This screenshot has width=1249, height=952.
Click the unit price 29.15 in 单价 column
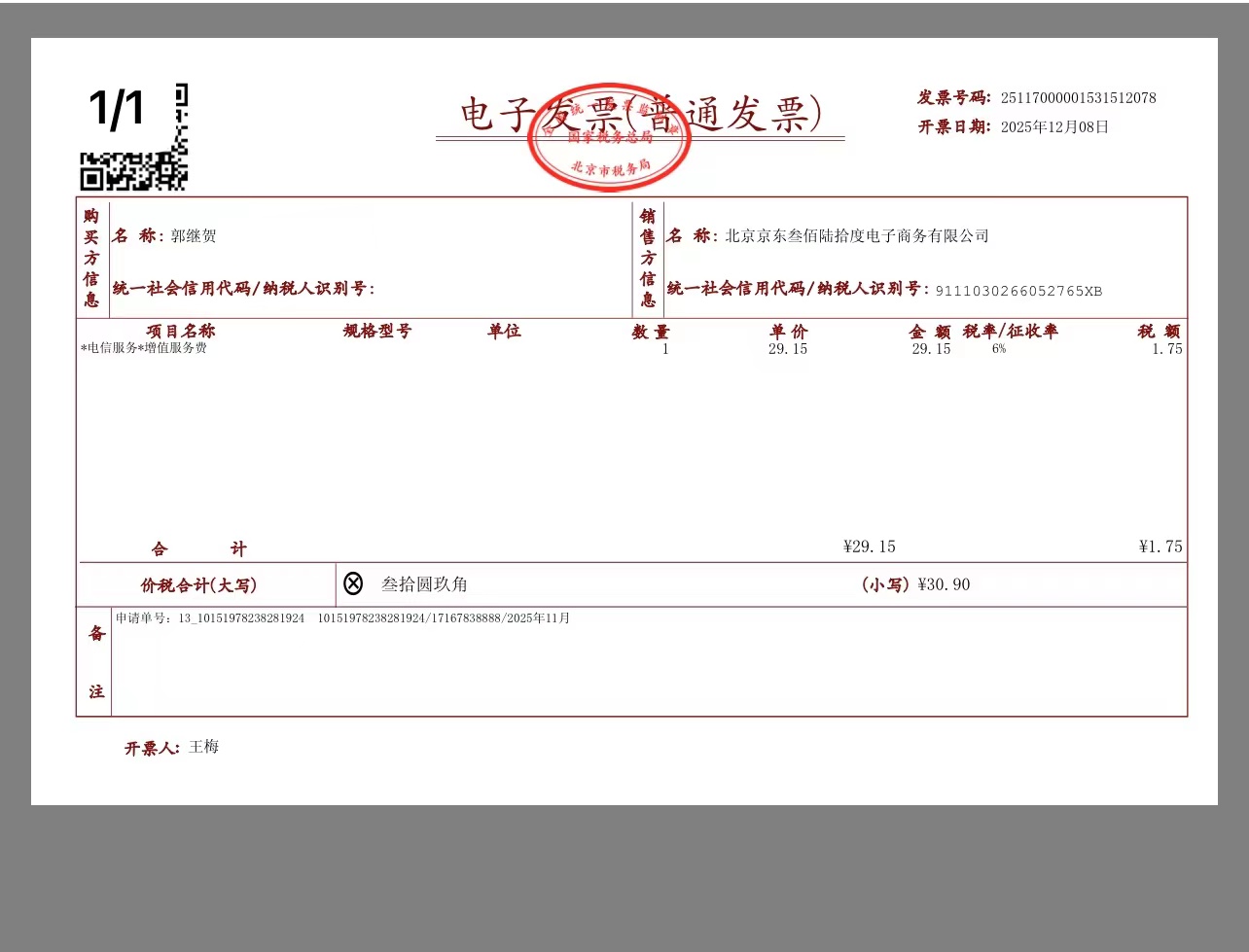tap(787, 349)
